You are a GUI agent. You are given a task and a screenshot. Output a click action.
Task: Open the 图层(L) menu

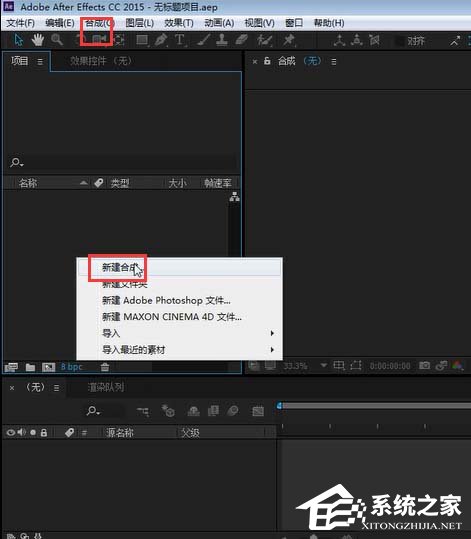pos(140,23)
